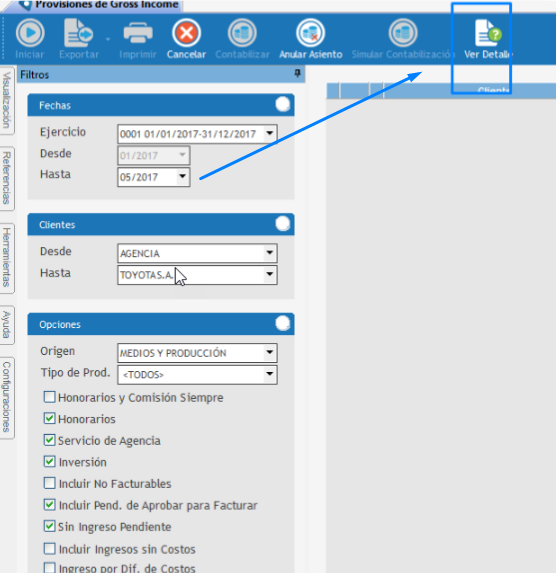
Task: Check Incluir No Facturables option
Action: coord(49,483)
